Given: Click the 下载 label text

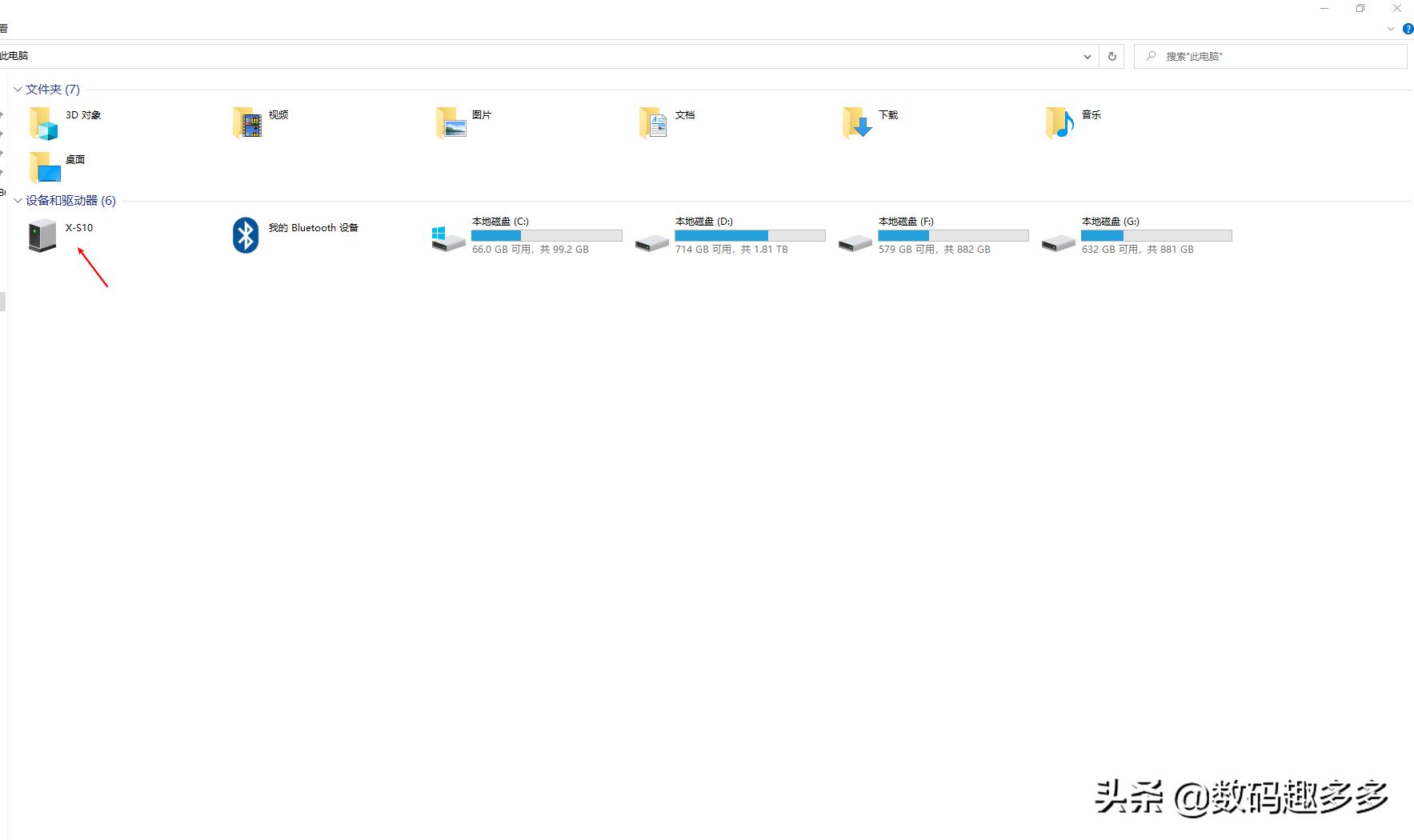Looking at the screenshot, I should click(888, 115).
